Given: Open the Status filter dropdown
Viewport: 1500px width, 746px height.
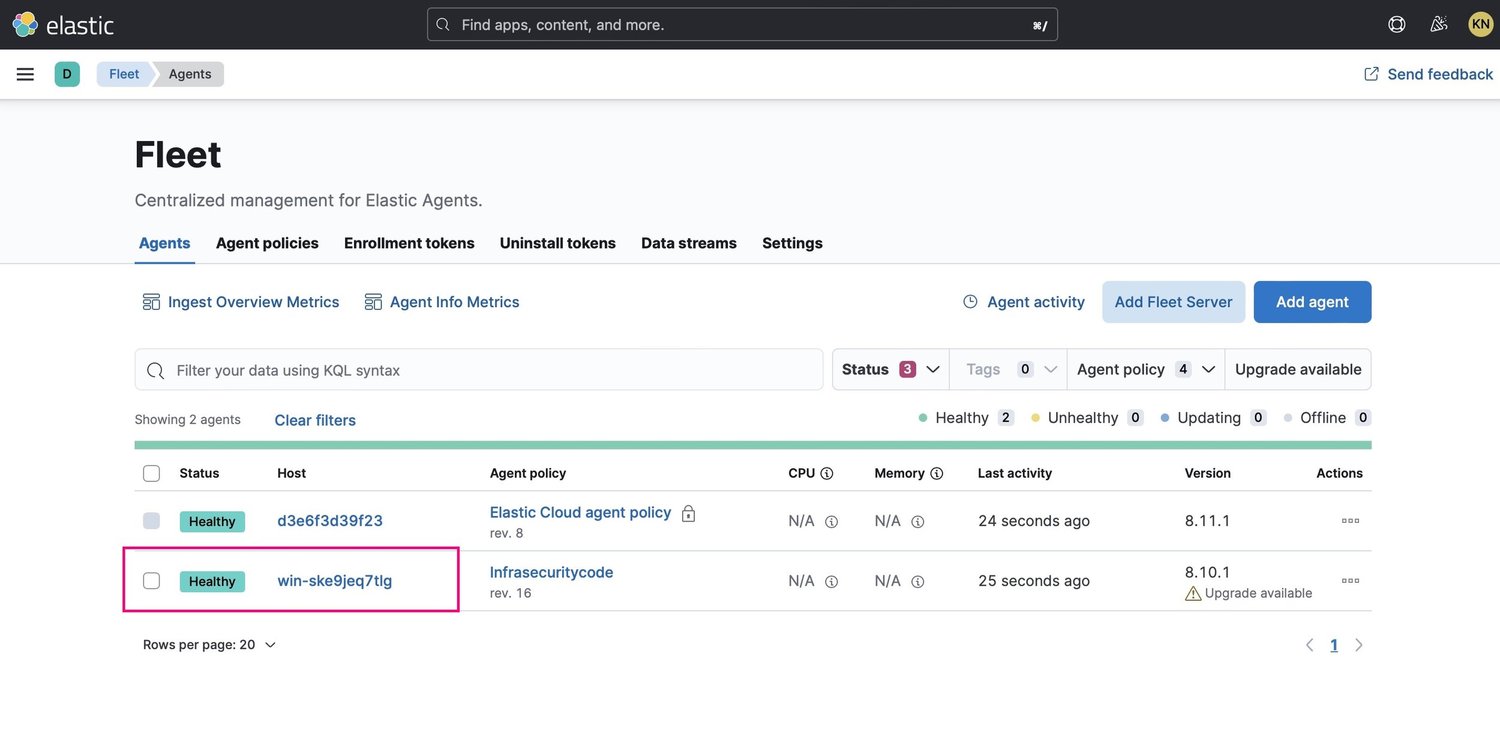Looking at the screenshot, I should click(x=889, y=368).
